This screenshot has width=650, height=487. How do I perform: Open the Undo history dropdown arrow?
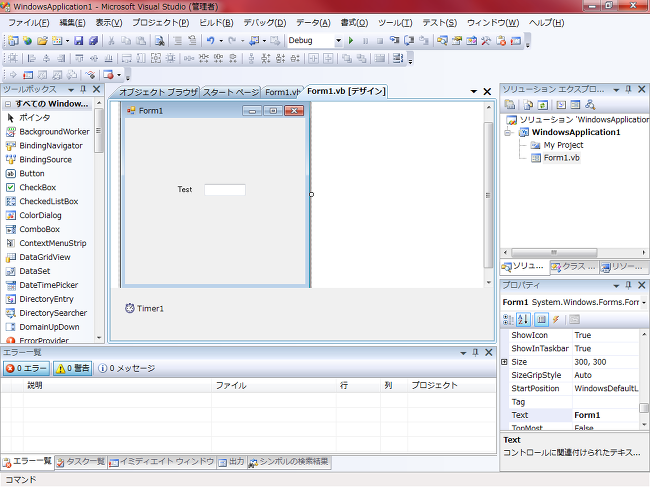(221, 41)
